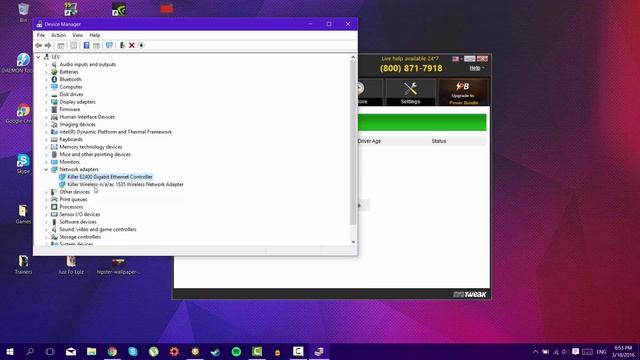640x360 pixels.
Task: Select Killer E2400 Gigabit Ethernet Controller
Action: point(110,177)
